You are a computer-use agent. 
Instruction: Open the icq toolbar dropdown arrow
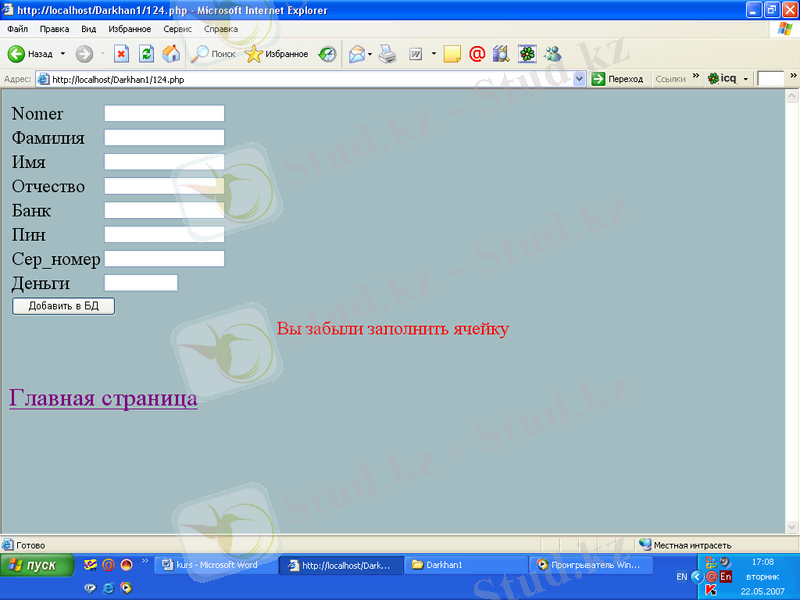point(745,79)
